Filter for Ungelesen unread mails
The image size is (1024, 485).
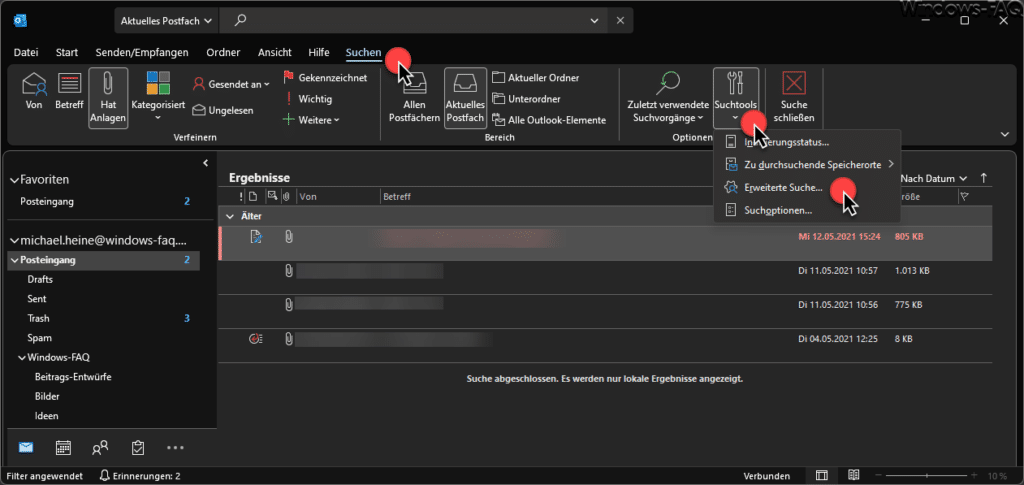(223, 110)
